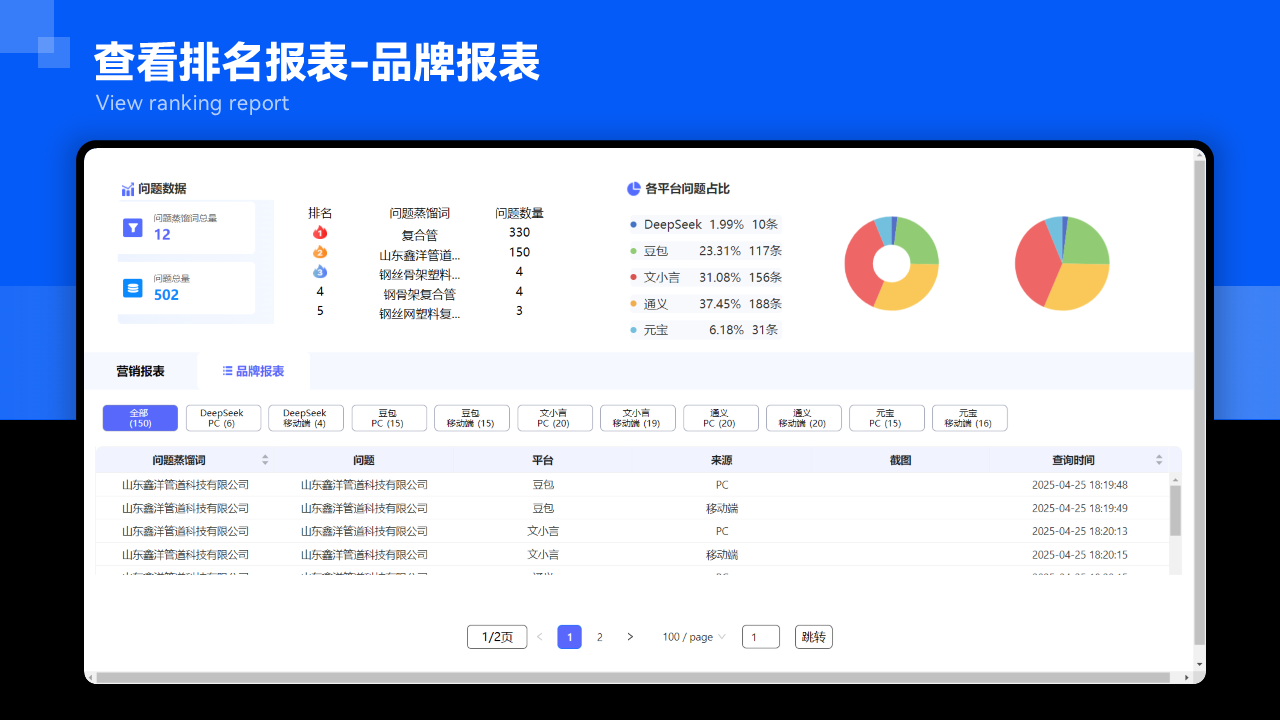Click the rank 3 blue flame badge
1280x720 pixels.
[320, 271]
